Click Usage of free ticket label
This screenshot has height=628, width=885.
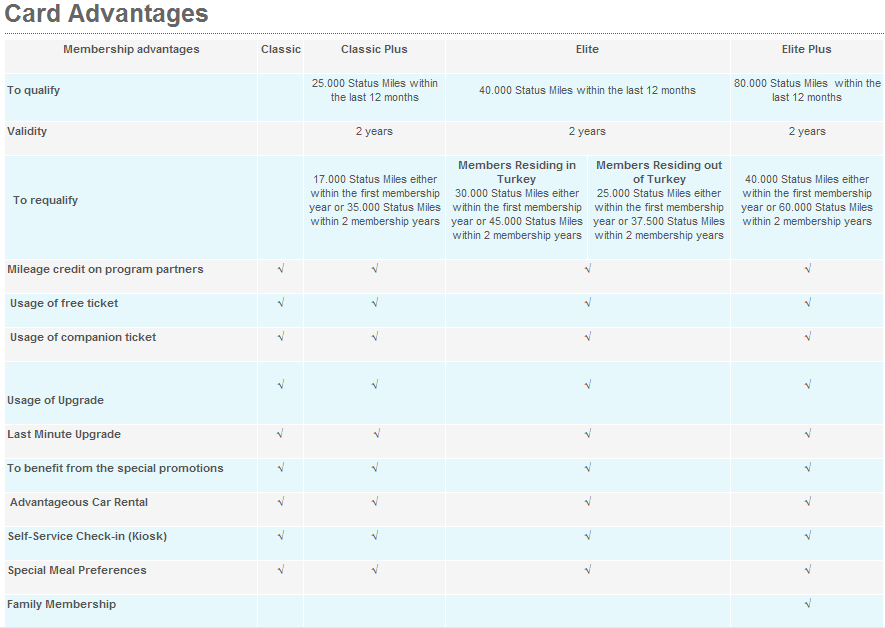click(64, 303)
